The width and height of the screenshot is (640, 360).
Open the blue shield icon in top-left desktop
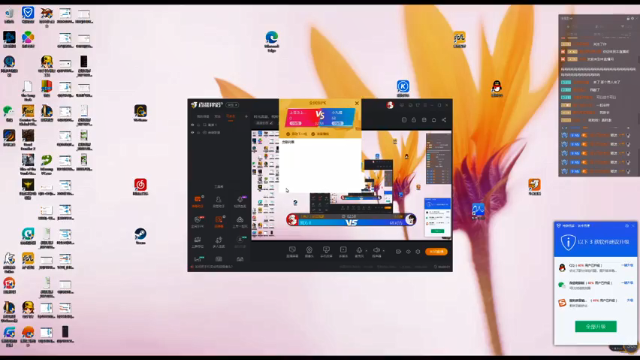[28, 15]
